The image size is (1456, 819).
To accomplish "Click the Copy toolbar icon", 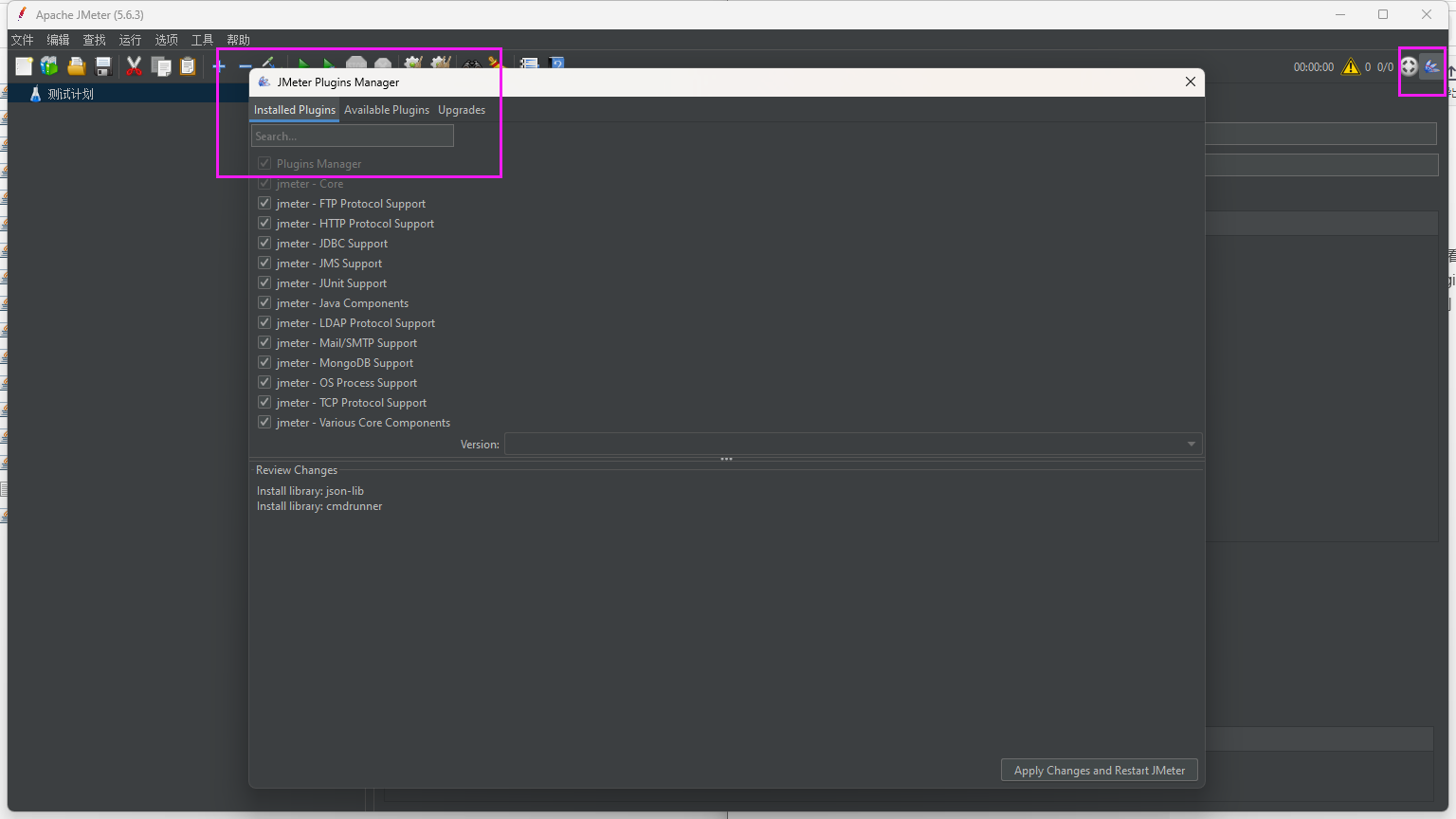I will [162, 65].
